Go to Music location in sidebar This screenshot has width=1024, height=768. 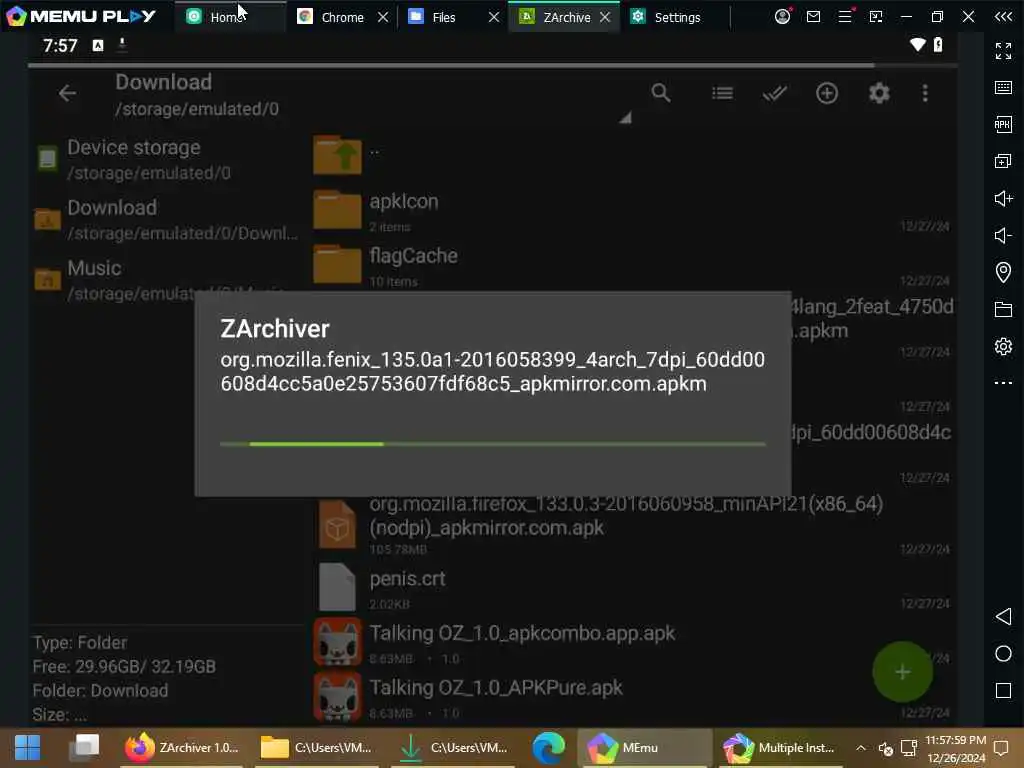(167, 280)
